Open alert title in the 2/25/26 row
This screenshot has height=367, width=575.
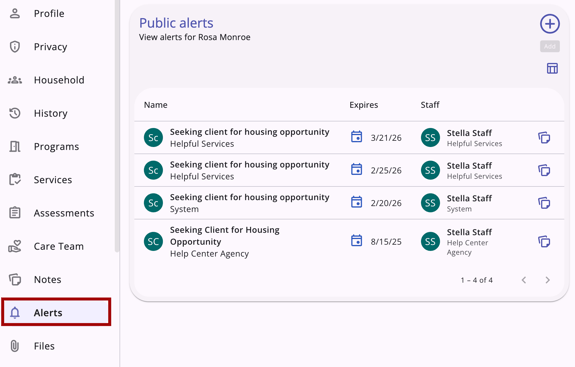249,165
